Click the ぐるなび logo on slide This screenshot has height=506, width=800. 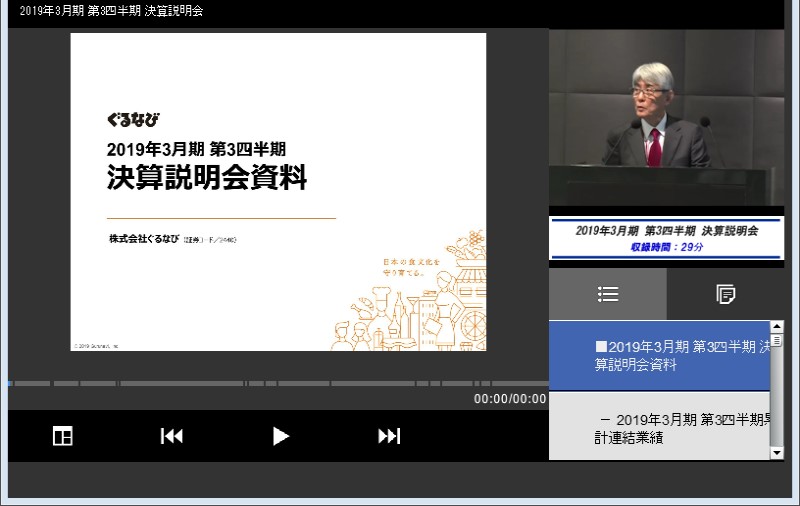133,120
